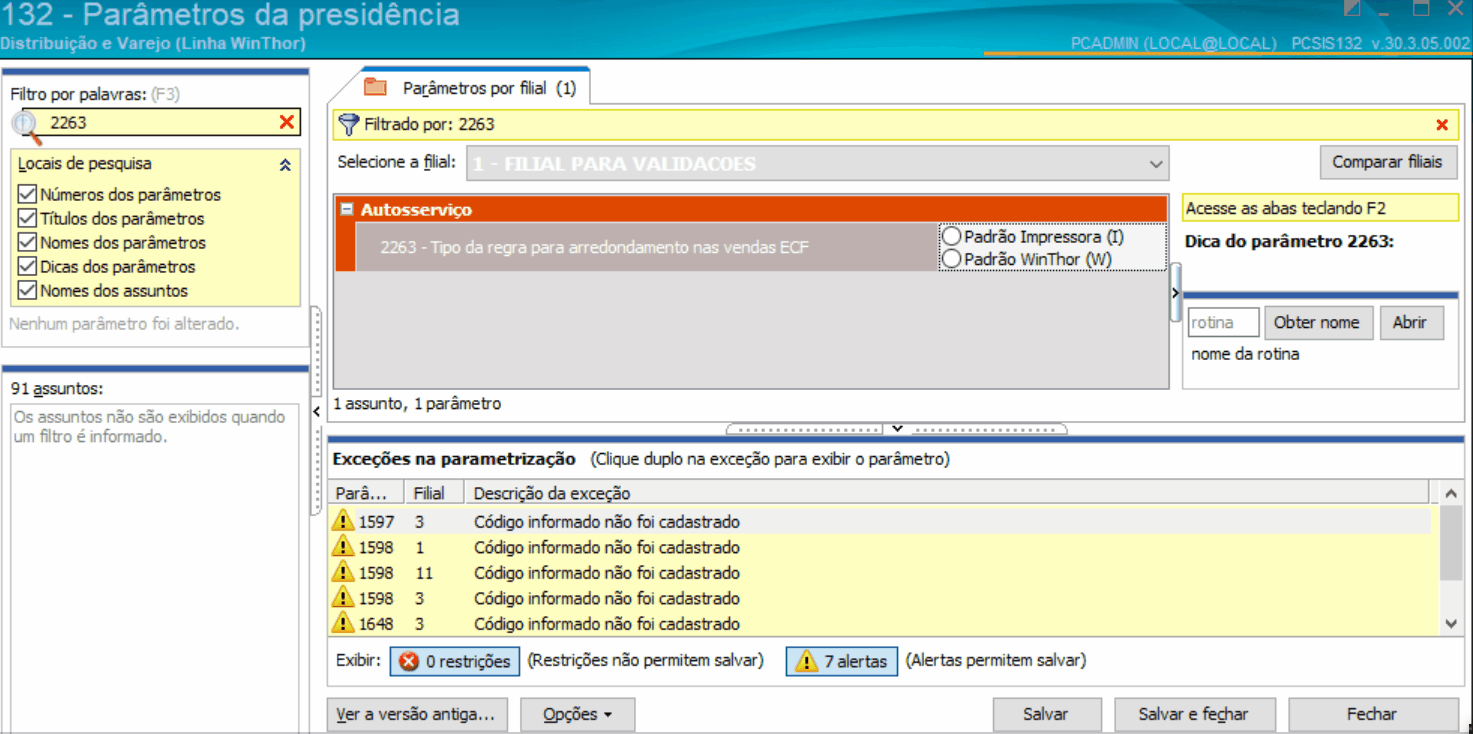Viewport: 1473px width, 734px height.
Task: Click warning icon of parameter 1597 row
Action: (343, 521)
